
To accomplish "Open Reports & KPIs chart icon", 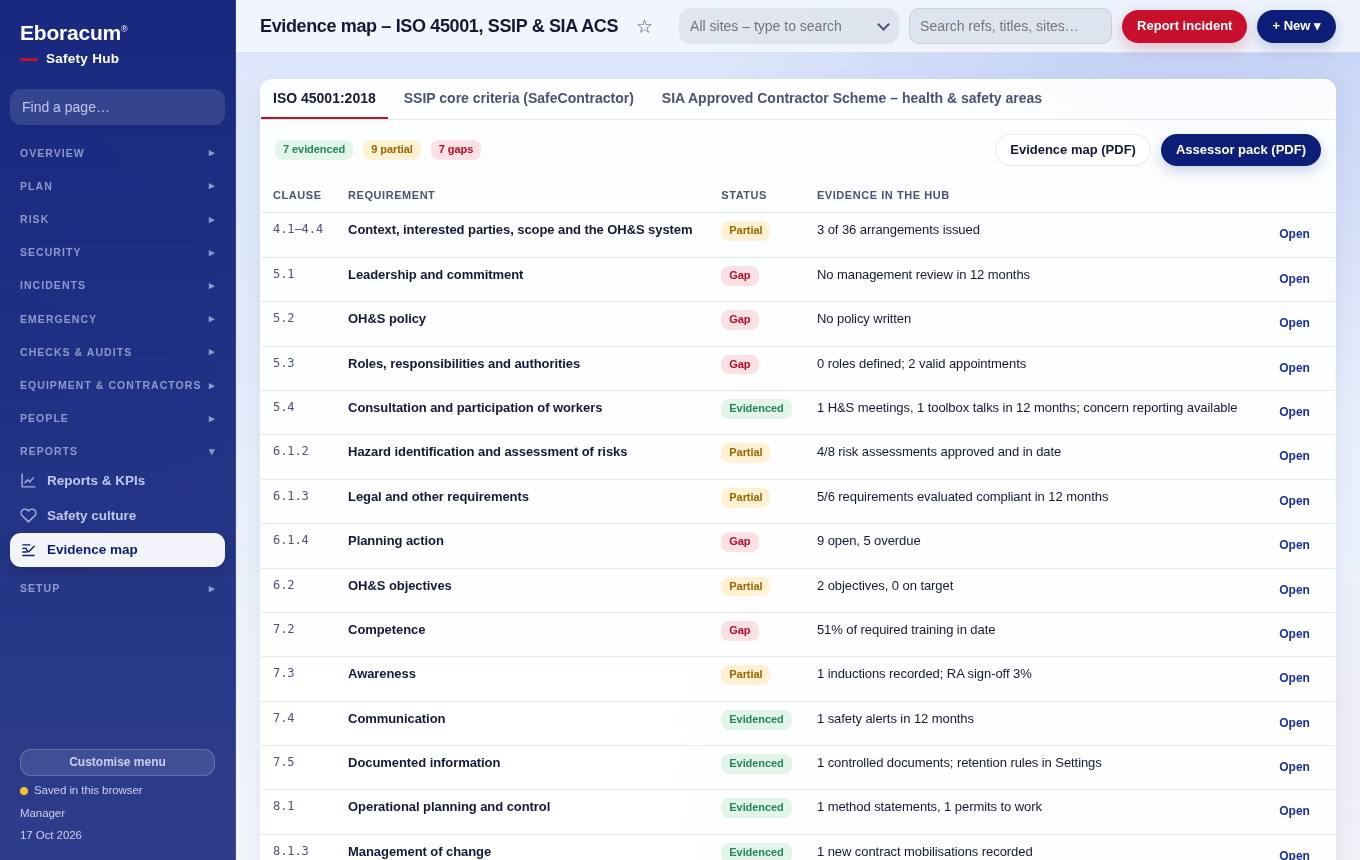I will click(28, 481).
